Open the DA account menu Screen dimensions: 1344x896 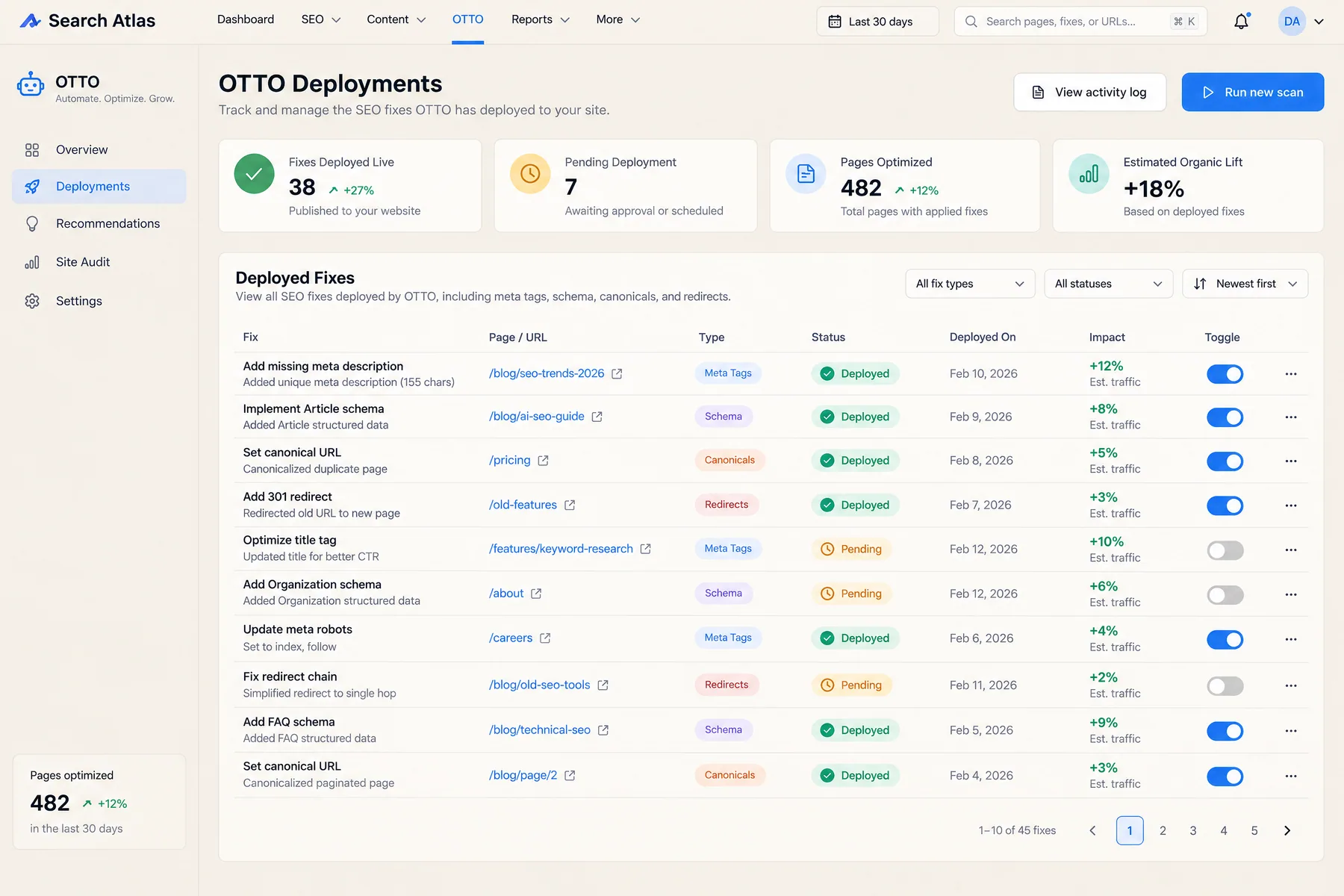[x=1301, y=22]
